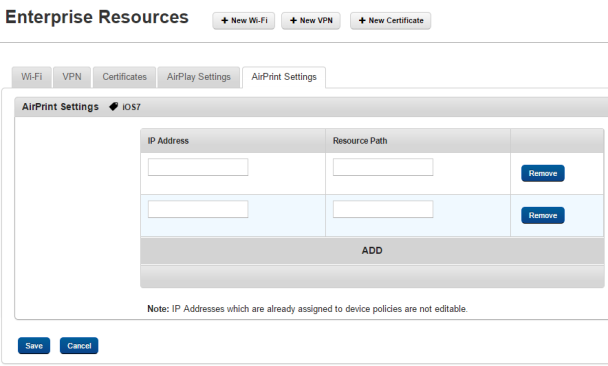Click the iOS7 tag icon
Viewport: 608px width, 366px height.
click(113, 106)
